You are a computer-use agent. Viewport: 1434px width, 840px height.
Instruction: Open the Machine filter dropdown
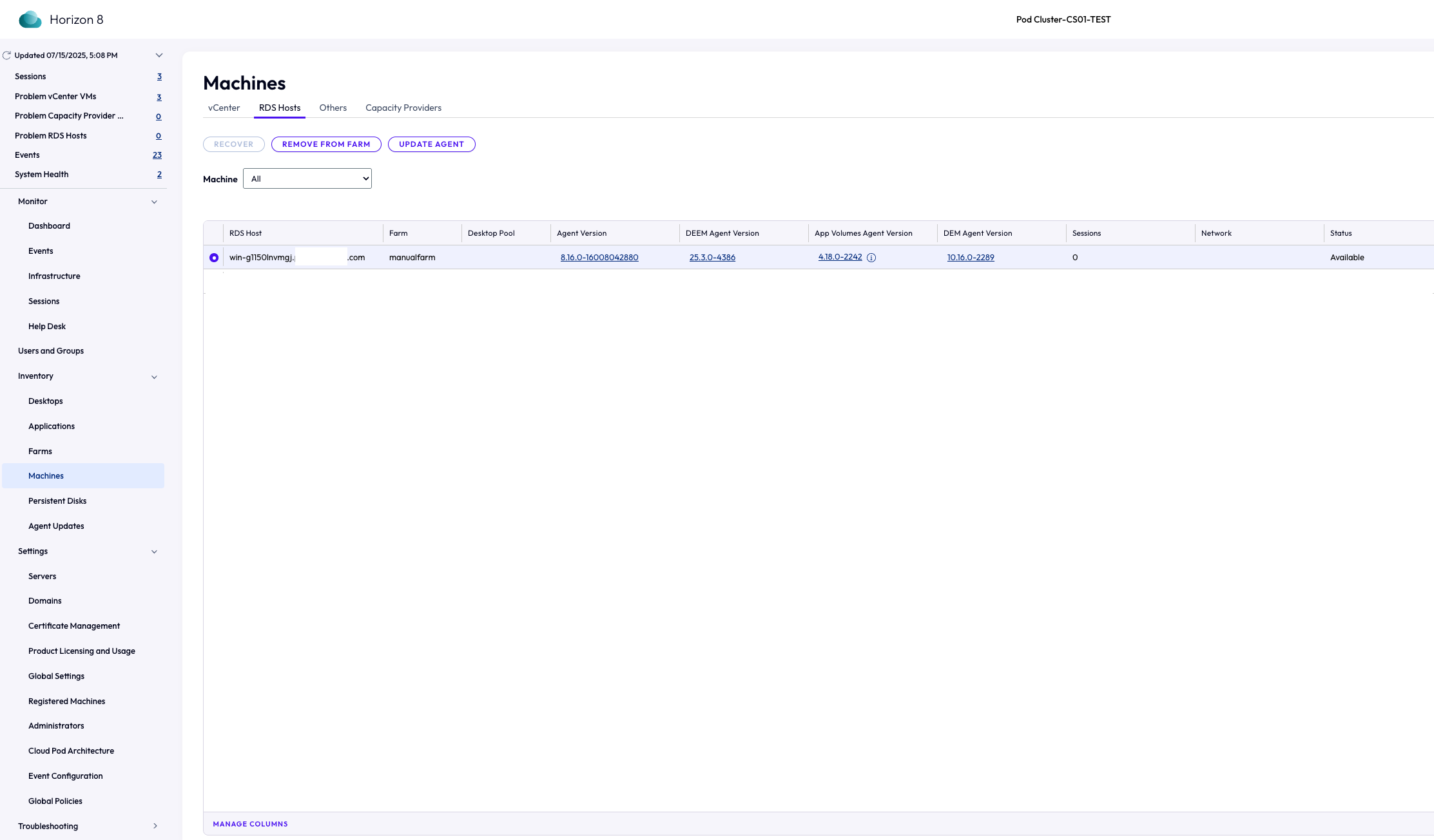tap(307, 178)
